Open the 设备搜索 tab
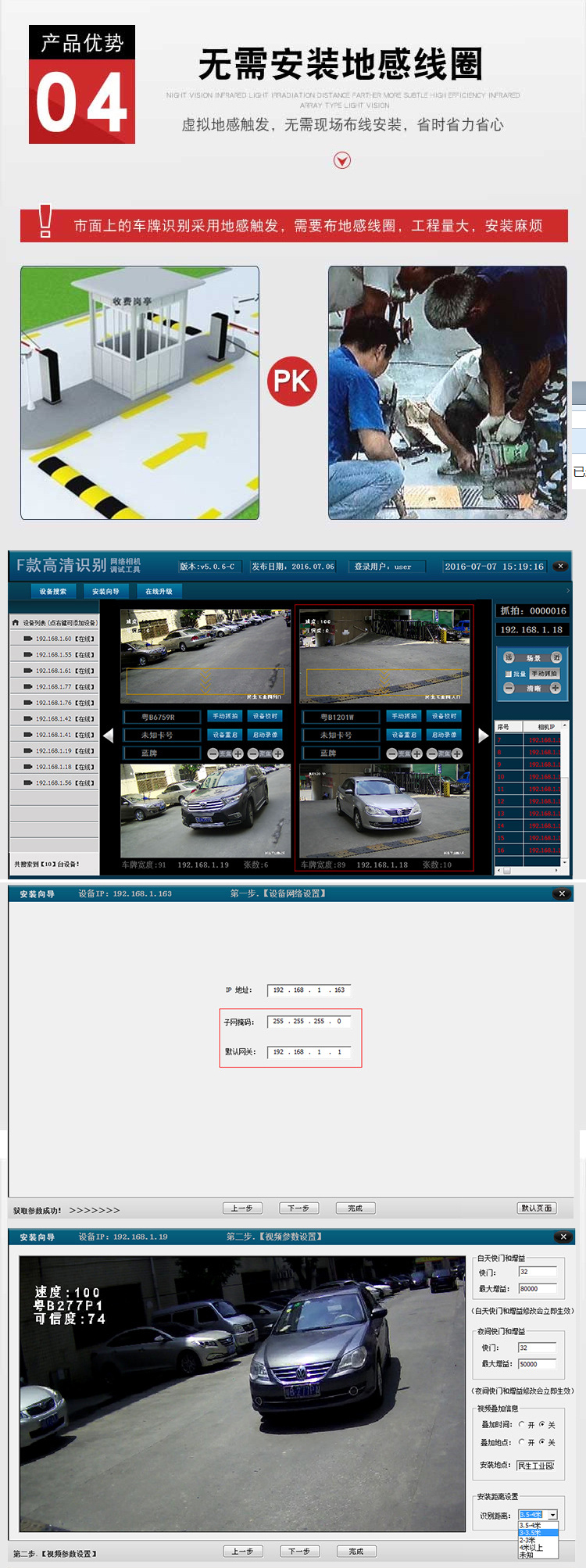Viewport: 586px width, 1568px height. [53, 592]
